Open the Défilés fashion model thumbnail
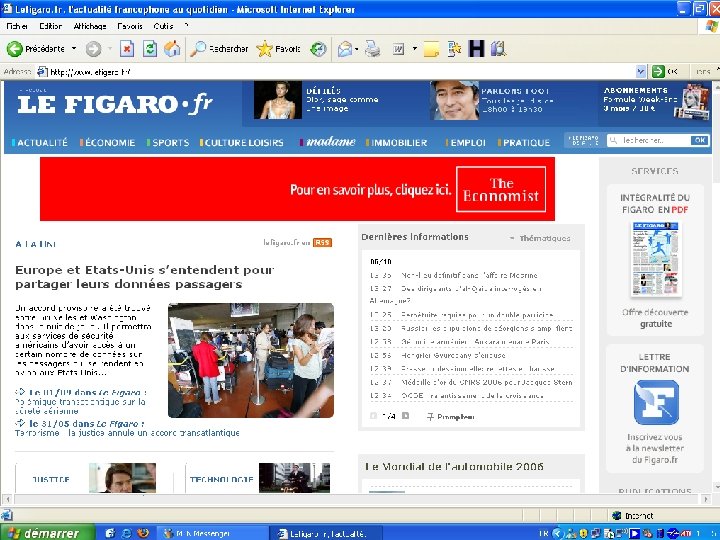The image size is (720, 540). pos(278,100)
